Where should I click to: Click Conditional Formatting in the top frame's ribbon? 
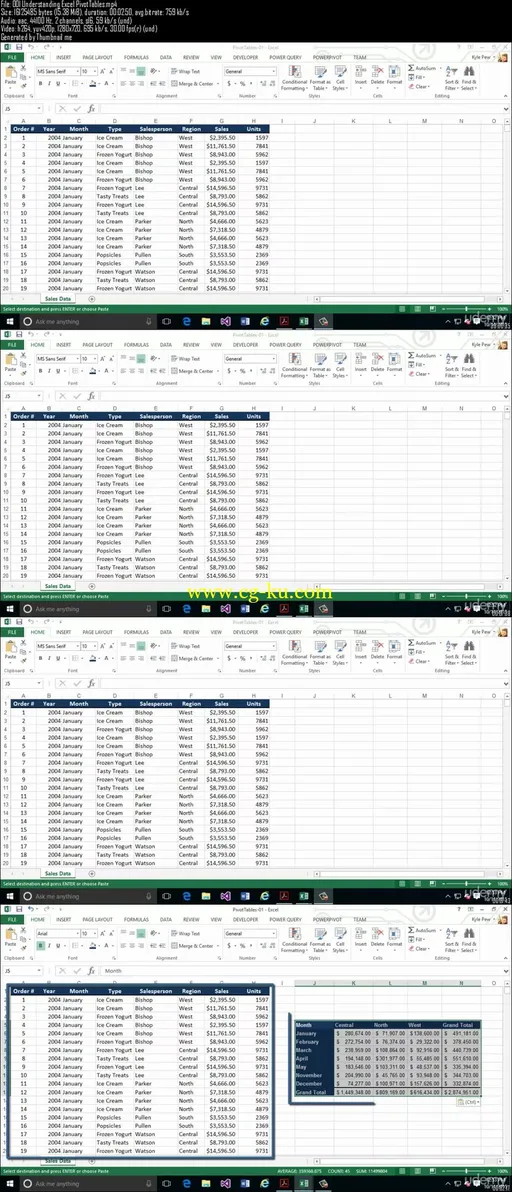coord(294,78)
